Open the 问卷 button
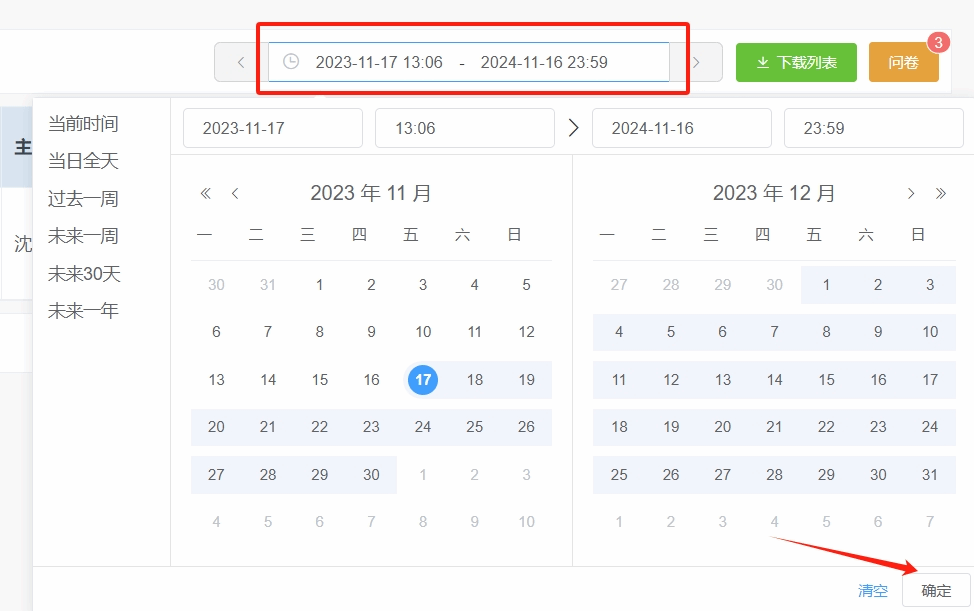The image size is (974, 611). tap(903, 62)
